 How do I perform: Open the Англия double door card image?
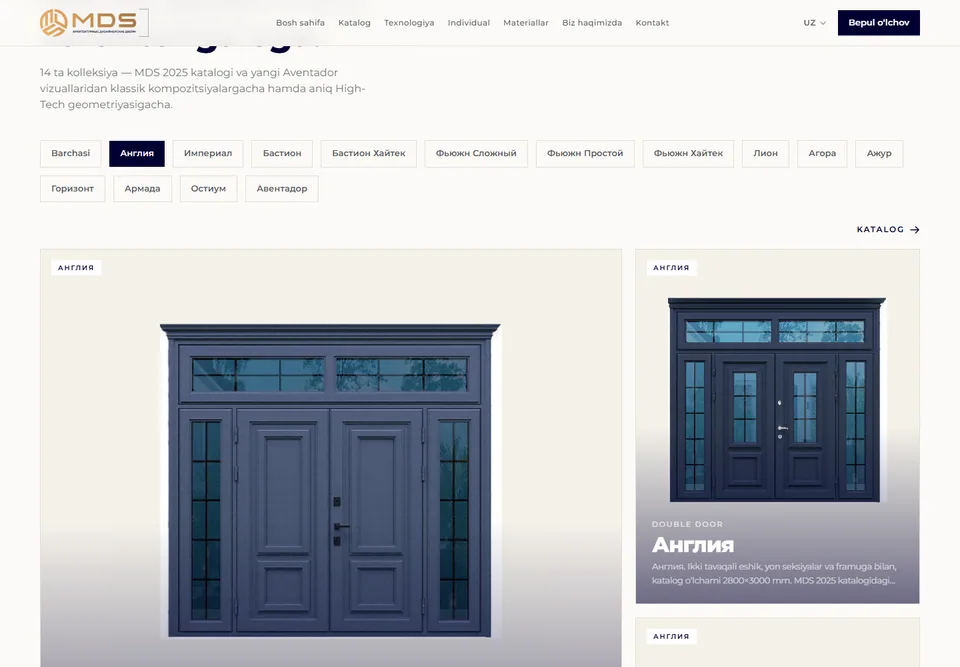point(776,399)
